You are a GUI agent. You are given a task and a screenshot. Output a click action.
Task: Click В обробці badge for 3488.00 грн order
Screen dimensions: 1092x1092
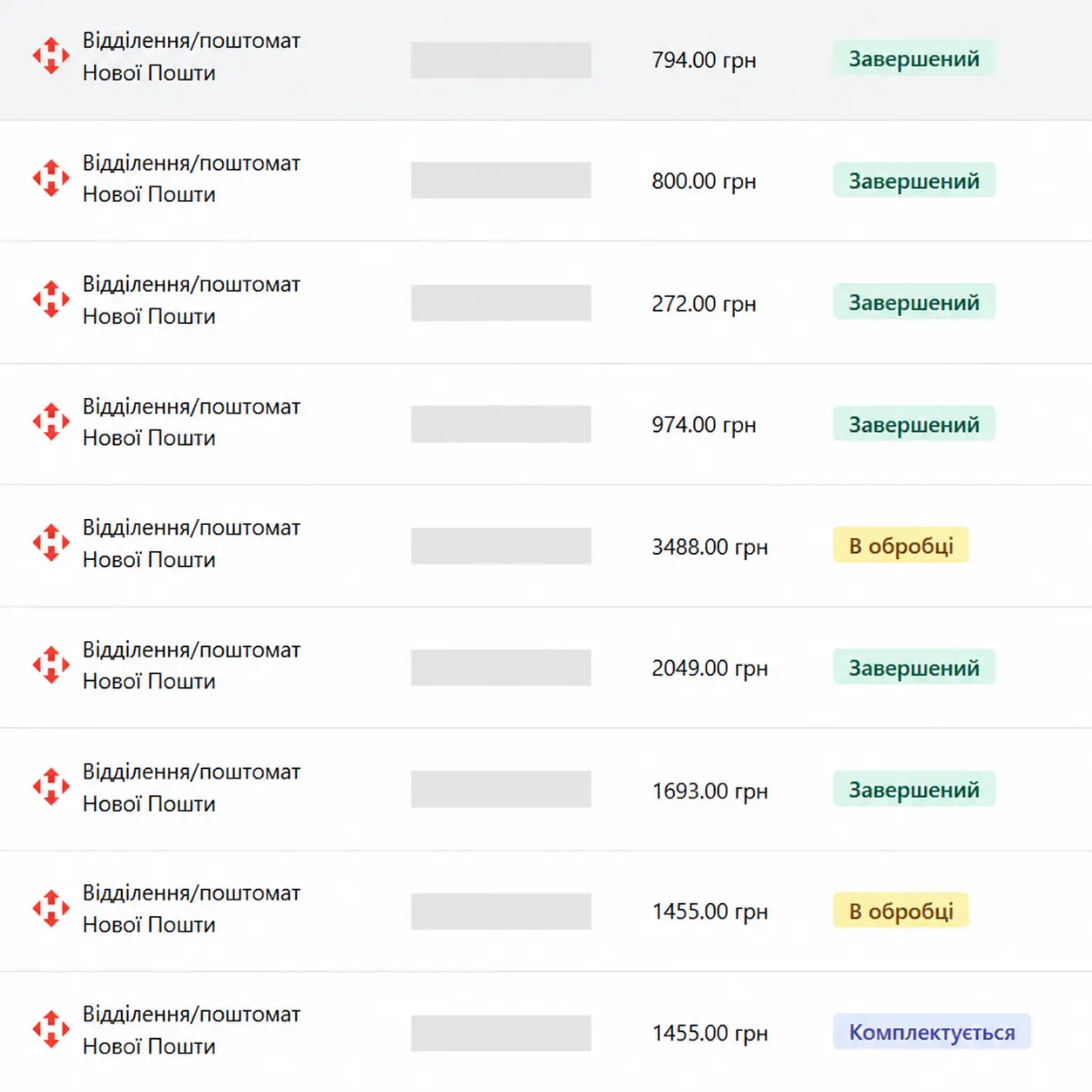(901, 546)
